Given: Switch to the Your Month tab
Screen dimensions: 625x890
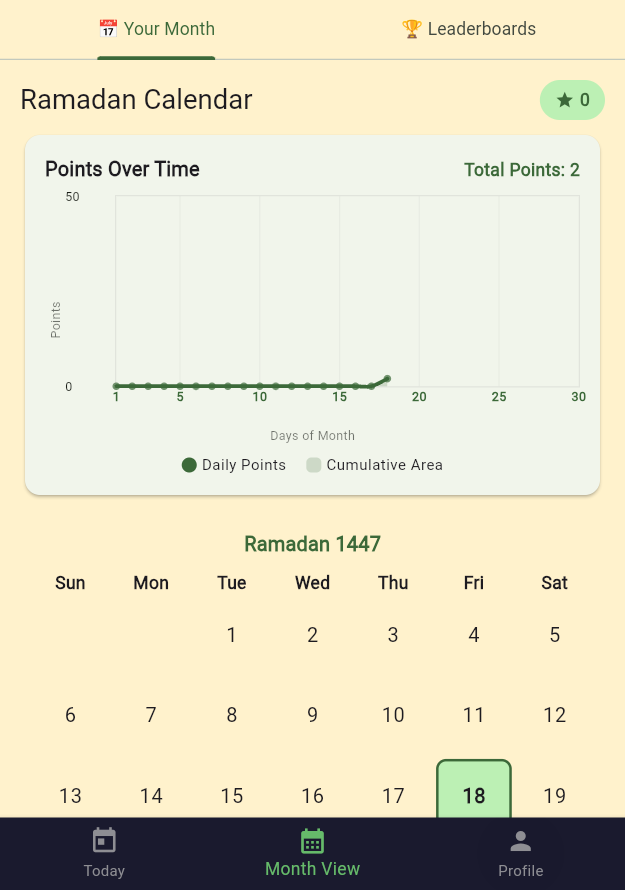Looking at the screenshot, I should coord(156,28).
